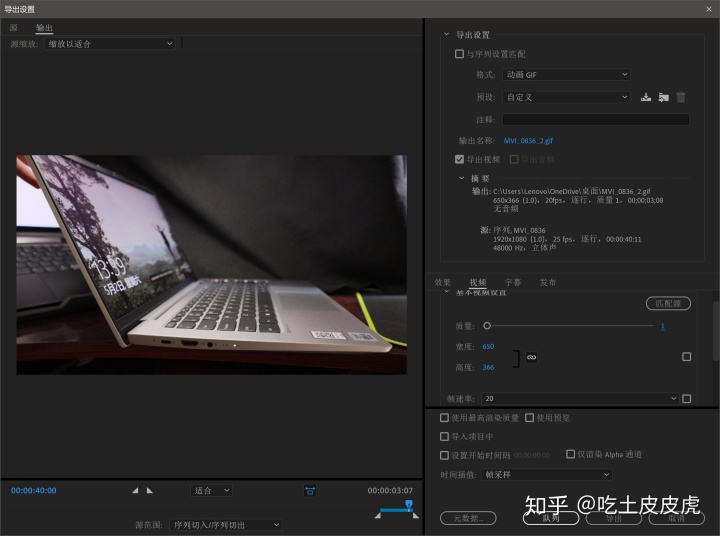
Task: Click the 元数据 button
Action: [468, 518]
